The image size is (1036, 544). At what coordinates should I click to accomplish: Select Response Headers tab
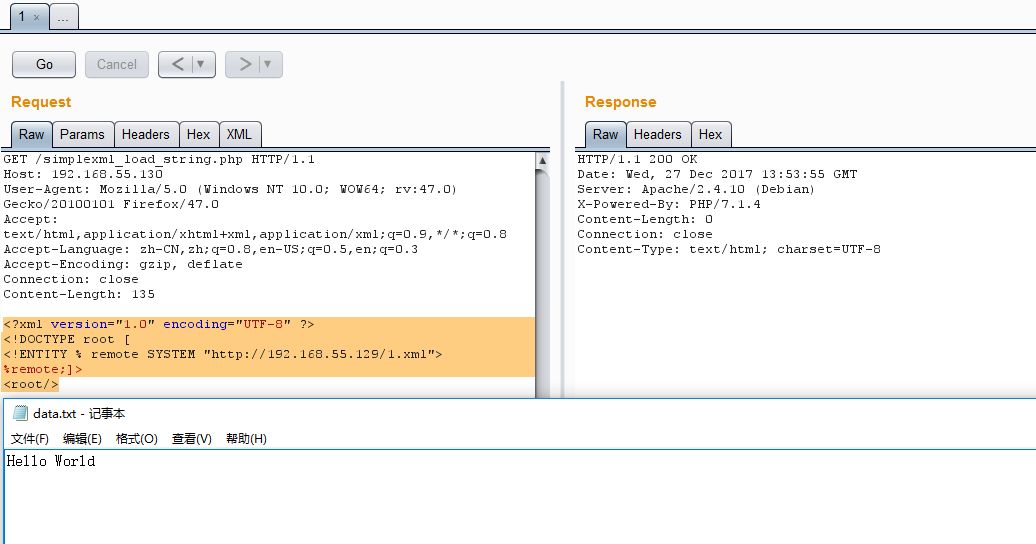(x=658, y=134)
